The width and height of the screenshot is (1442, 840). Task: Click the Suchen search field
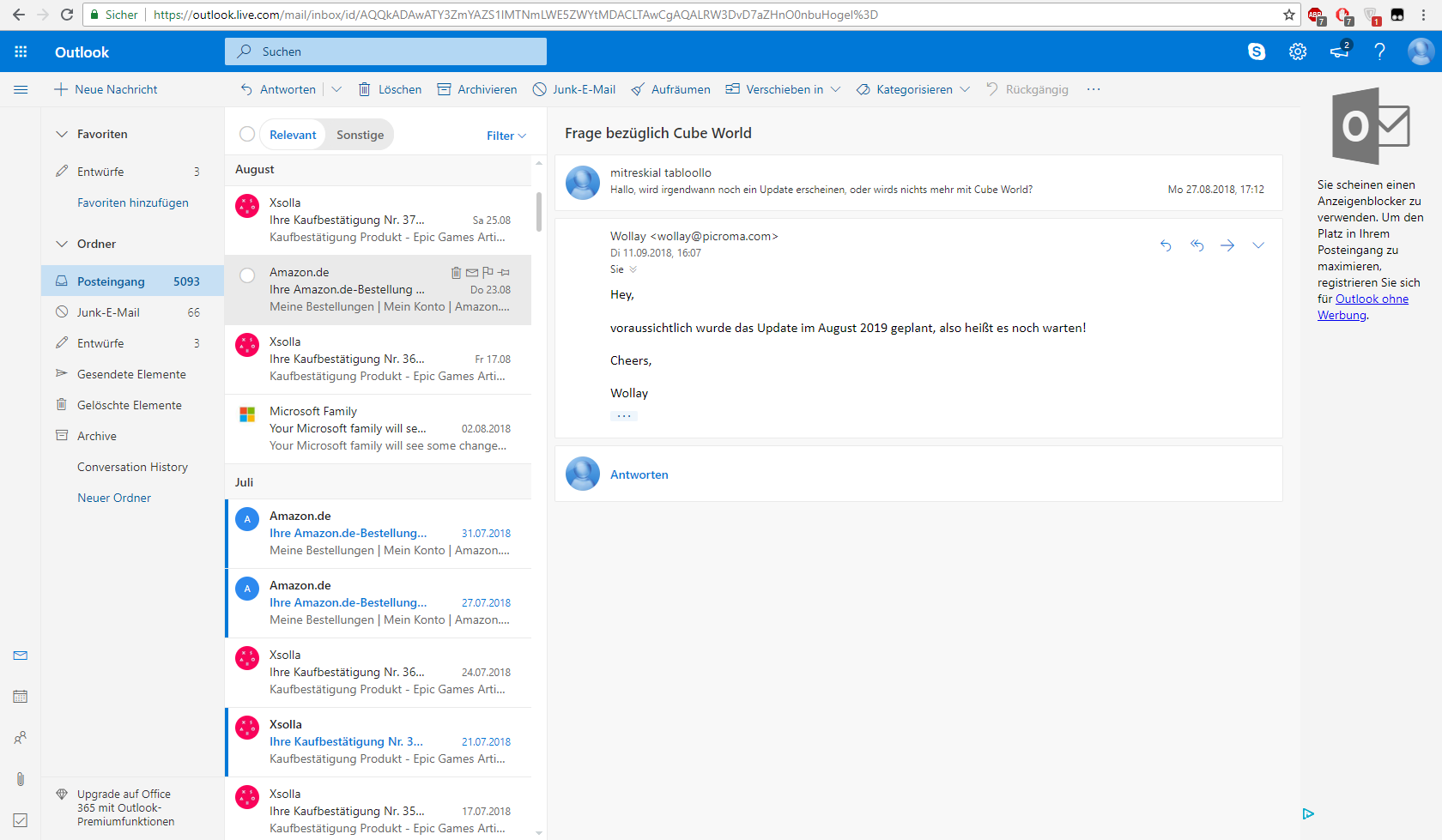point(386,51)
